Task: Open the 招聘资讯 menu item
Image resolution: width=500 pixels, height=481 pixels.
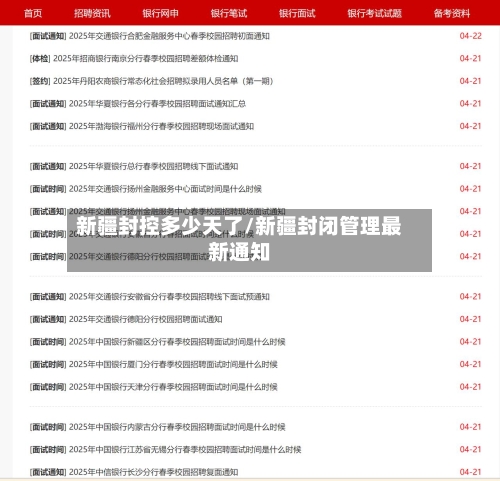Action: pos(92,13)
